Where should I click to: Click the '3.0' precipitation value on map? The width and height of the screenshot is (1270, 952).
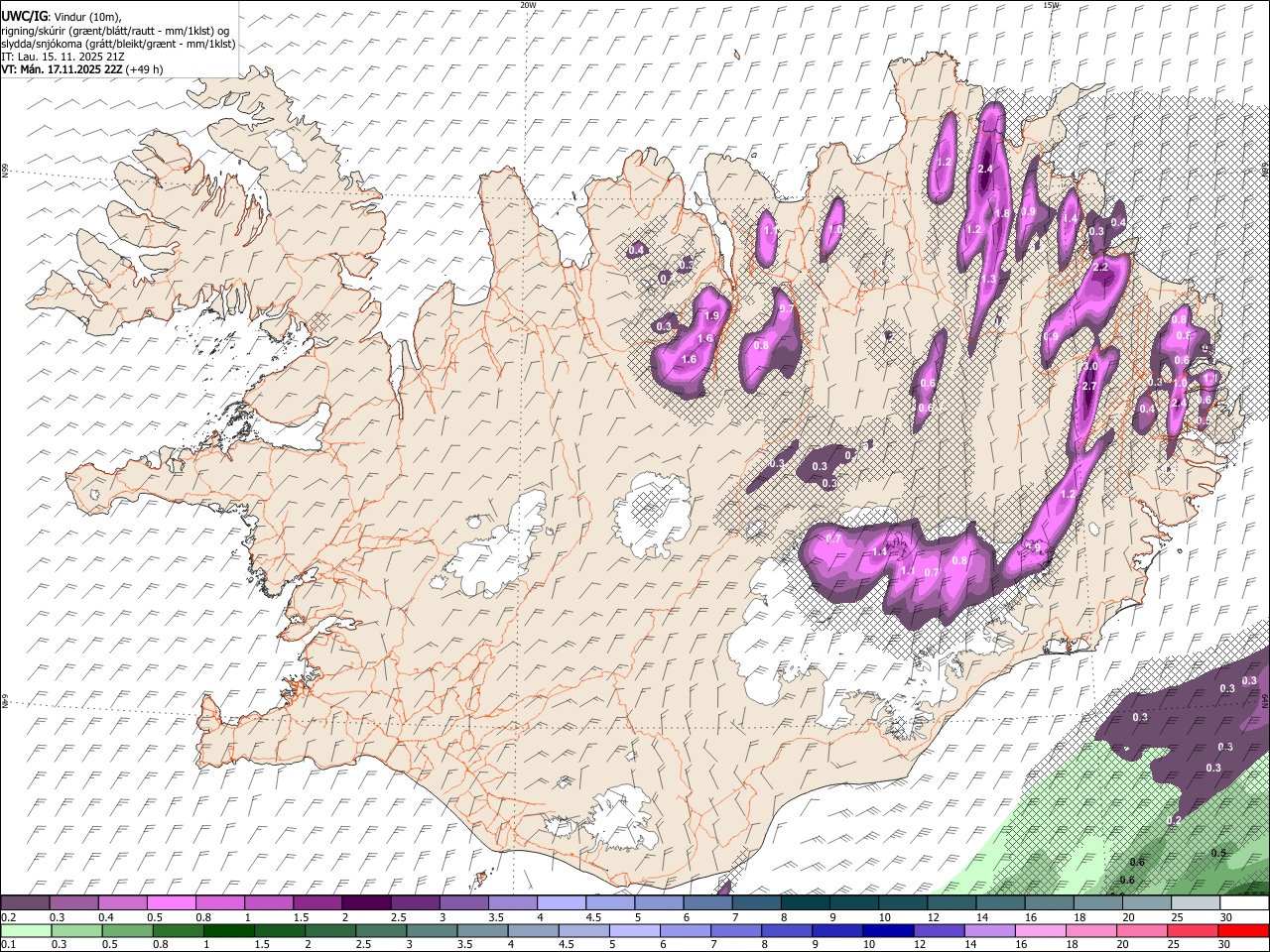click(1089, 367)
